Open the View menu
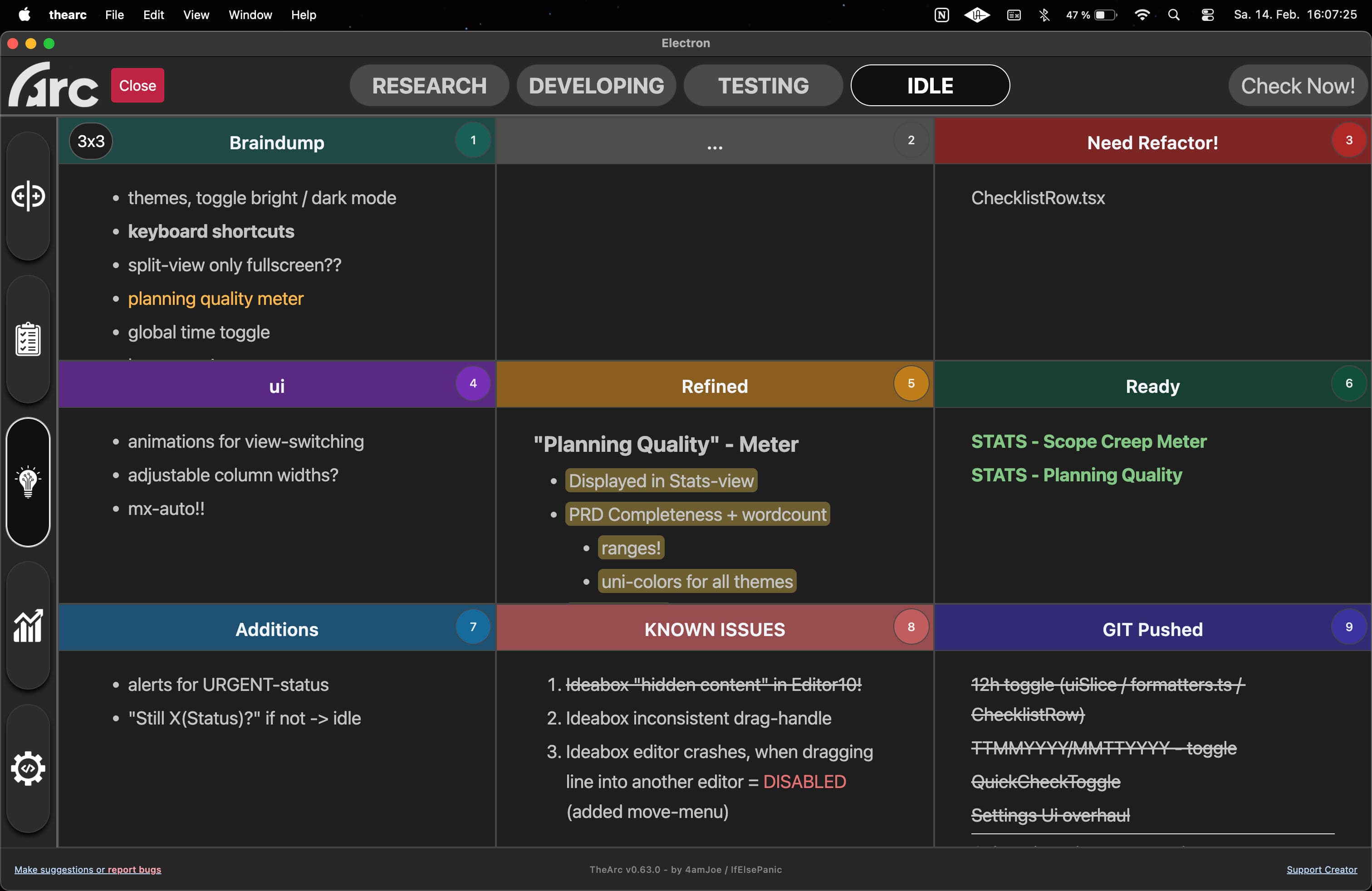 [196, 15]
